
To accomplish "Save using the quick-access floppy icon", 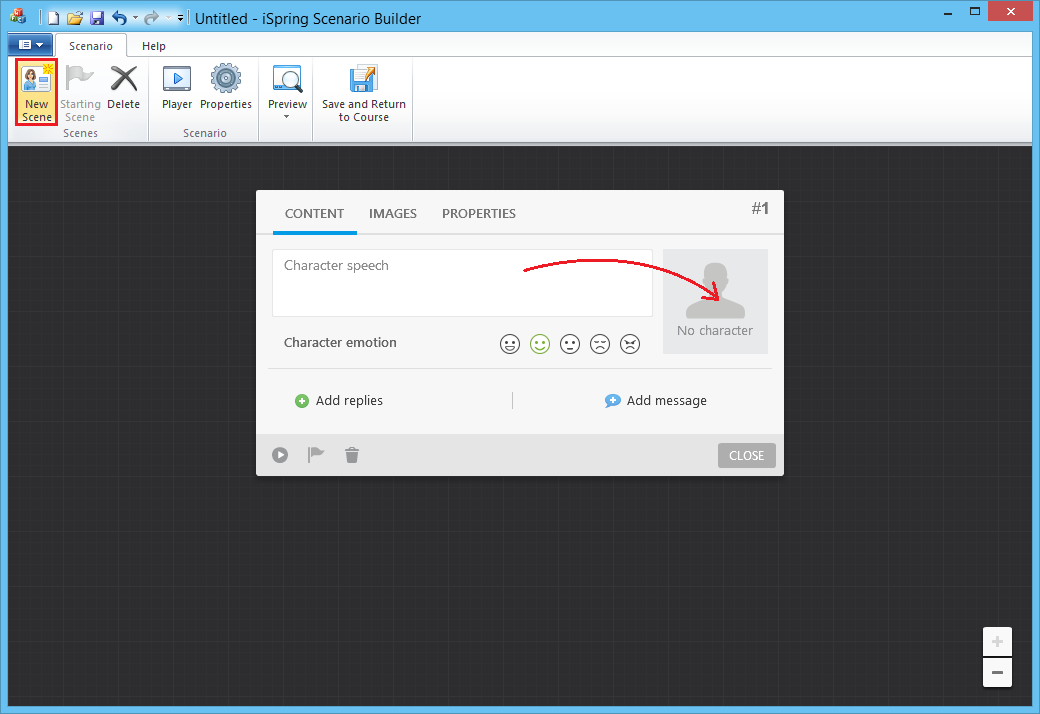I will coord(97,18).
